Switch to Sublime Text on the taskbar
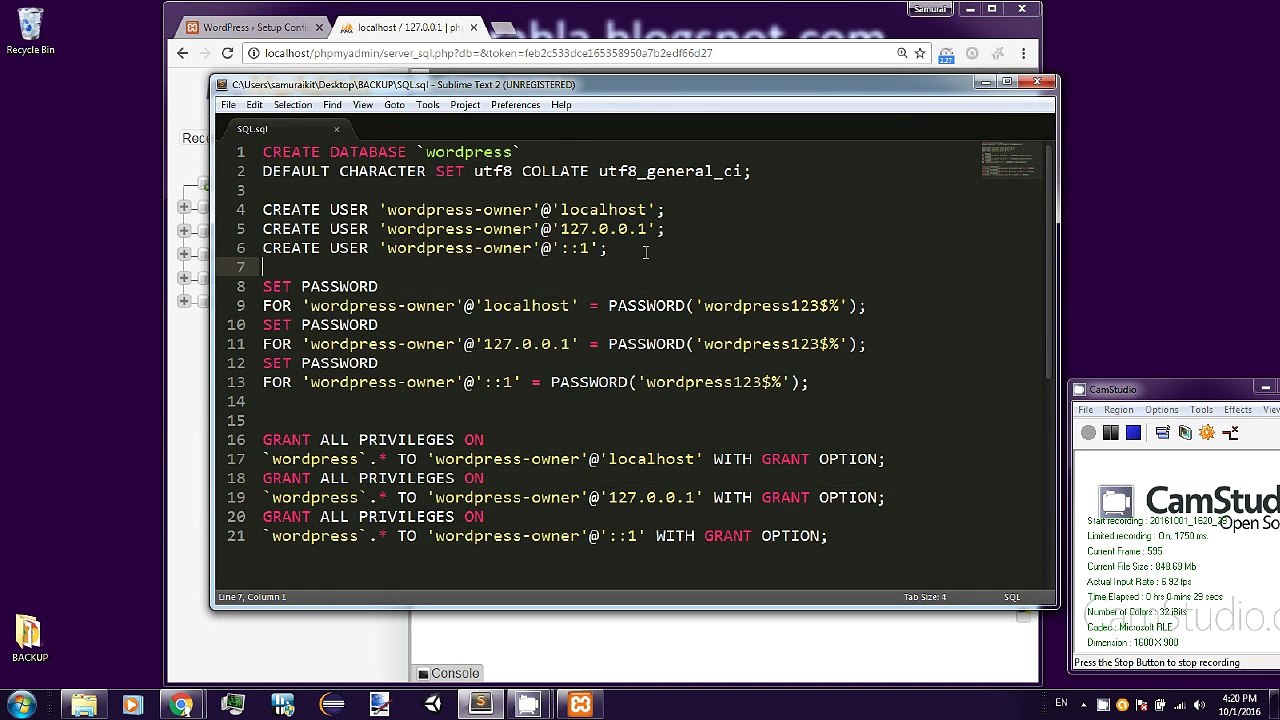 (481, 705)
